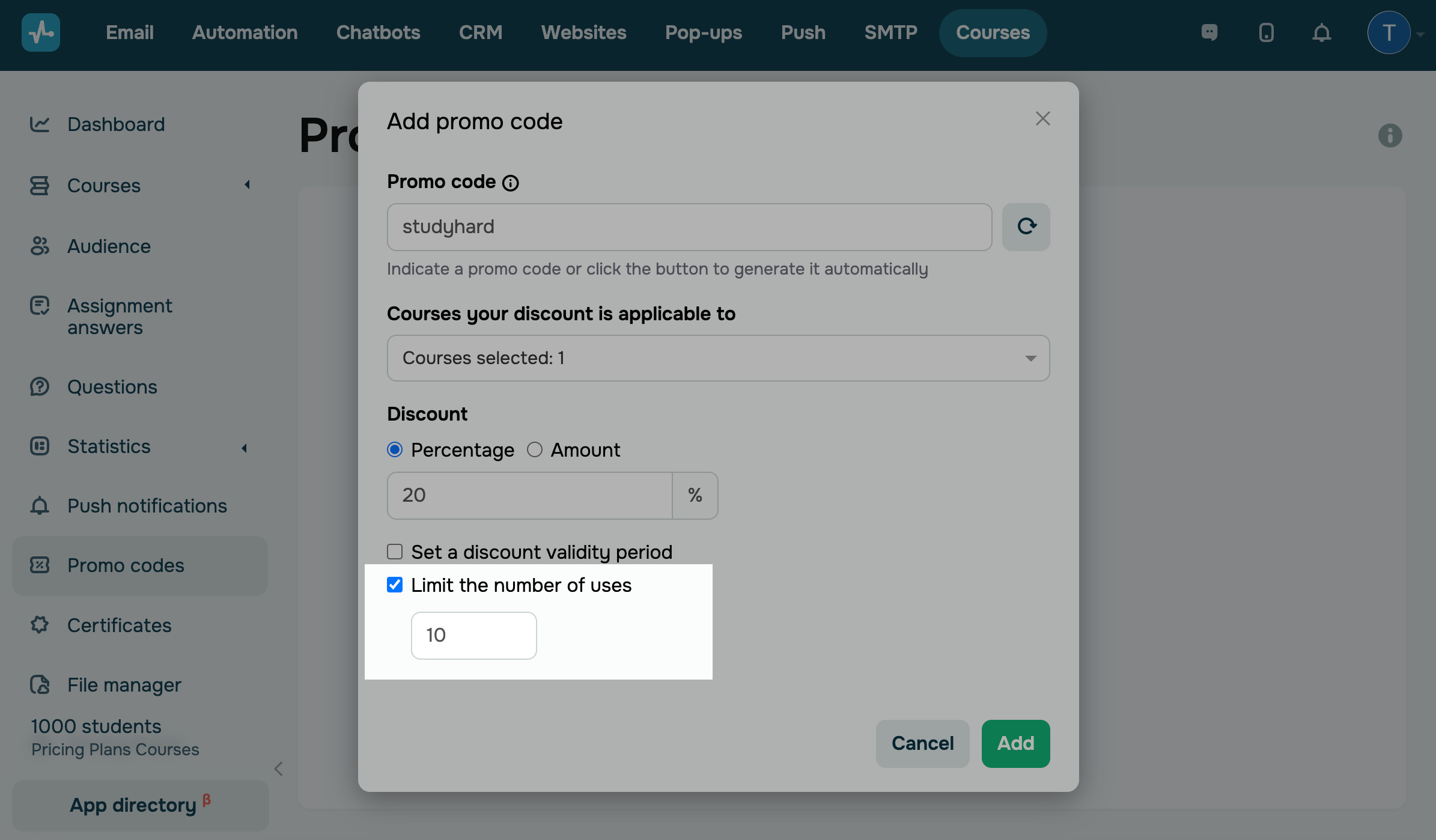
Task: Click the page info icon at right
Action: [x=1390, y=135]
